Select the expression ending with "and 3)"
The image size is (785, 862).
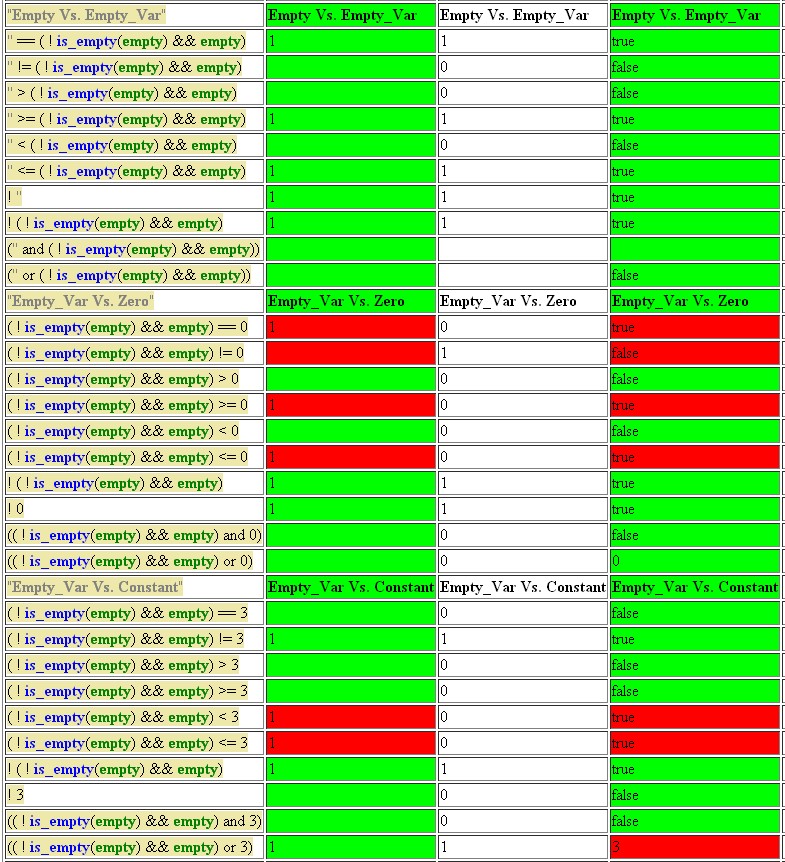pyautogui.click(x=135, y=821)
